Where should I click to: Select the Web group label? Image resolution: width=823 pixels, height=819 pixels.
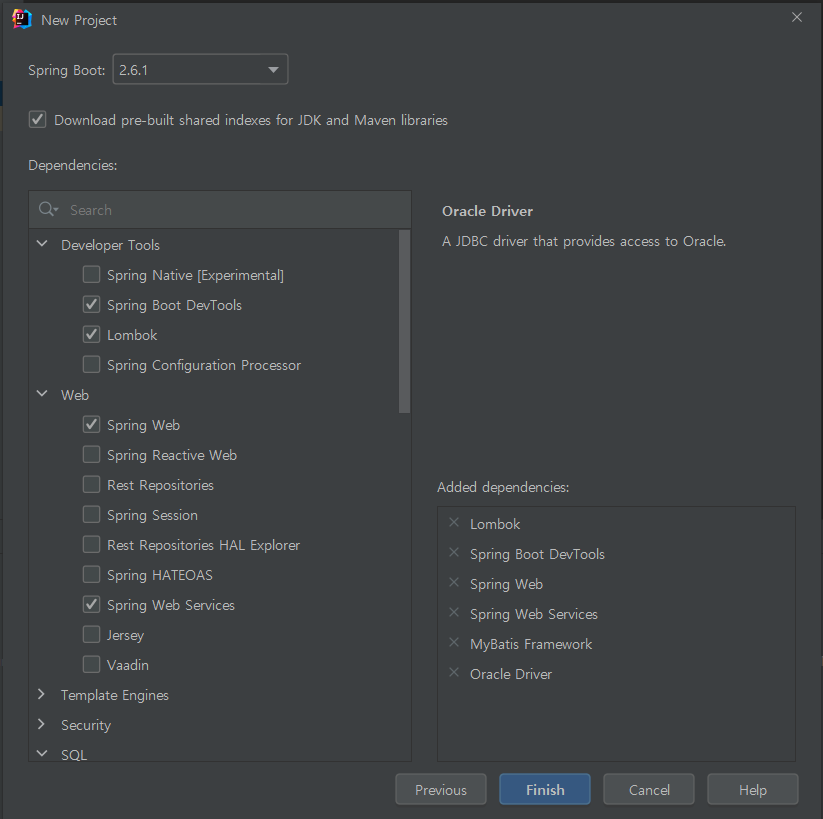[75, 395]
